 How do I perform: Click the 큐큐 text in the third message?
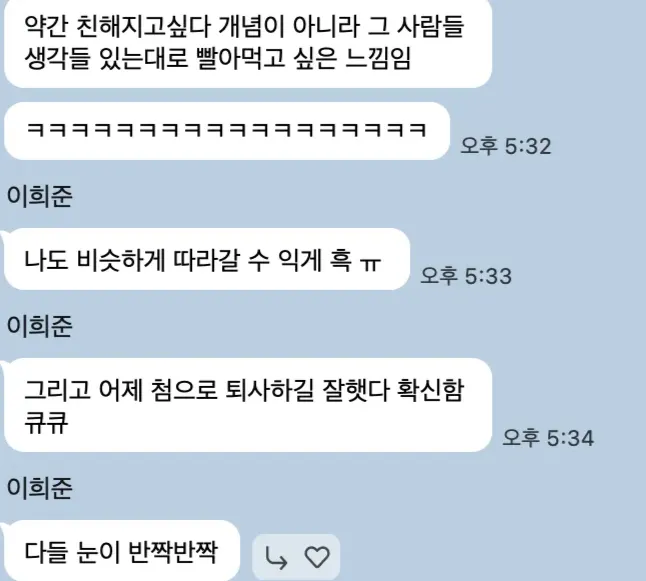click(46, 422)
